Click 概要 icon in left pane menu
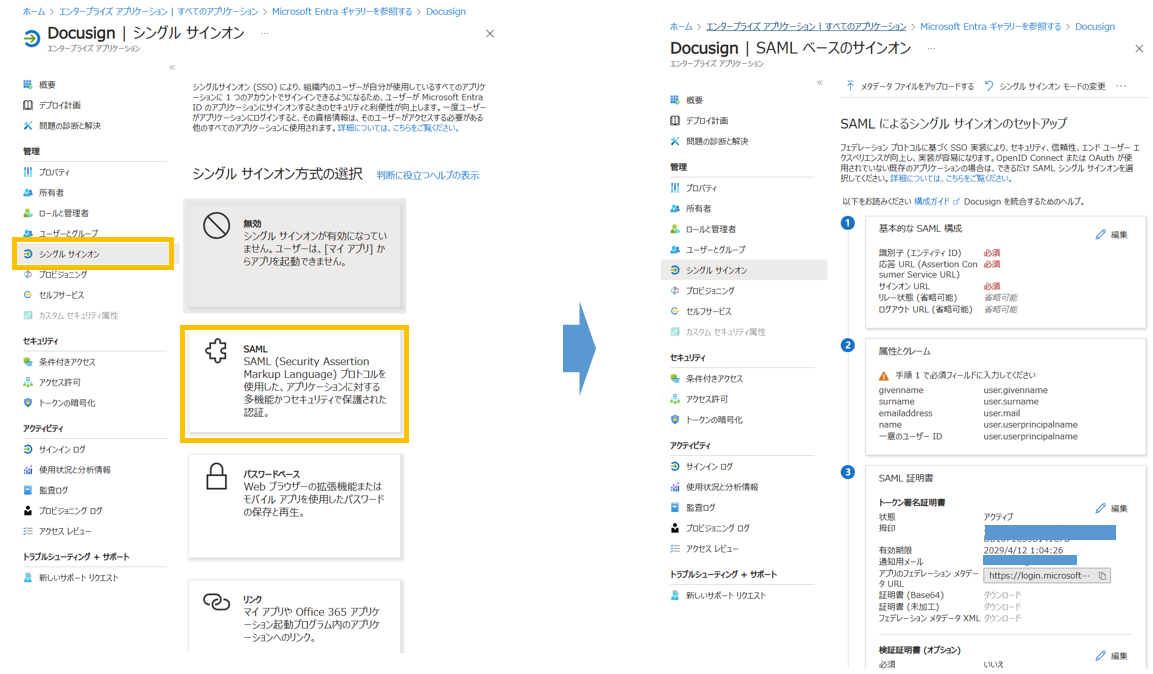 pyautogui.click(x=28, y=85)
